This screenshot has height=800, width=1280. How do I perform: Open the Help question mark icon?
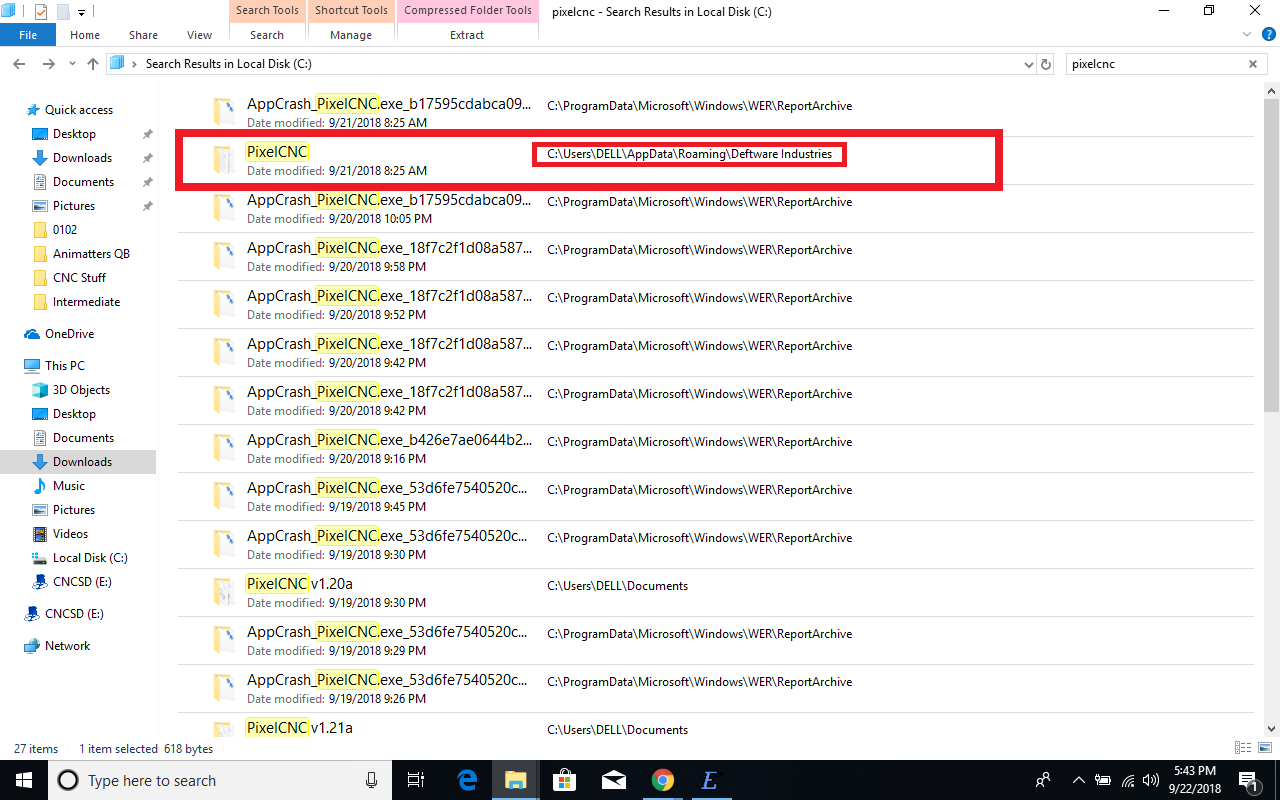coord(1268,35)
